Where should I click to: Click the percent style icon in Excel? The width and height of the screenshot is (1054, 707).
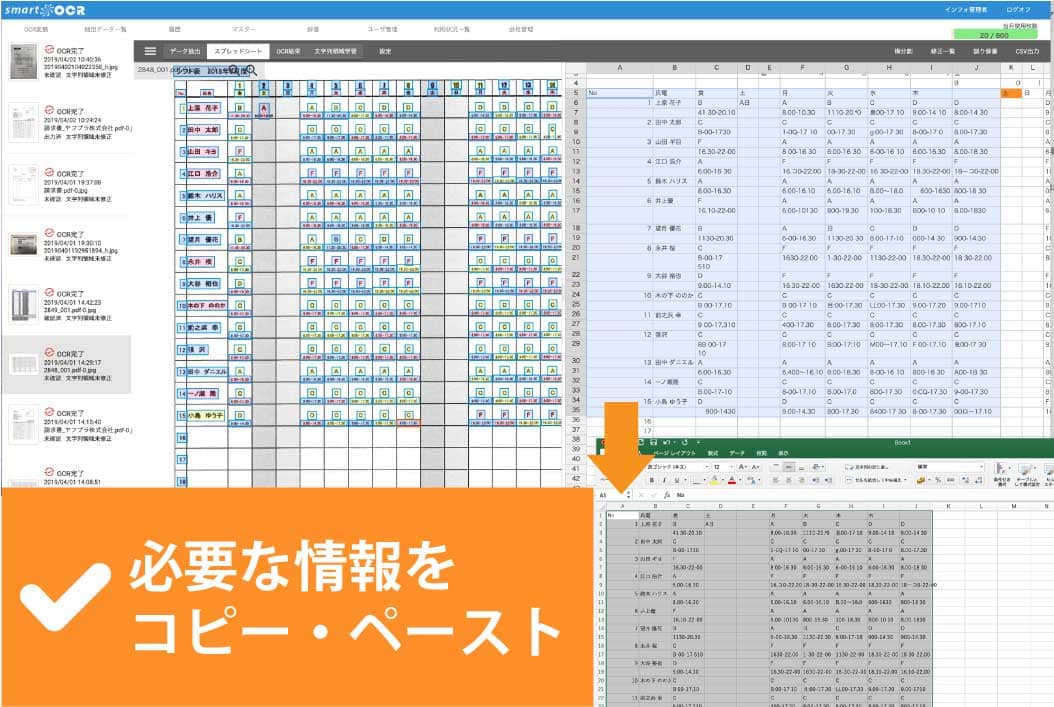(x=938, y=481)
